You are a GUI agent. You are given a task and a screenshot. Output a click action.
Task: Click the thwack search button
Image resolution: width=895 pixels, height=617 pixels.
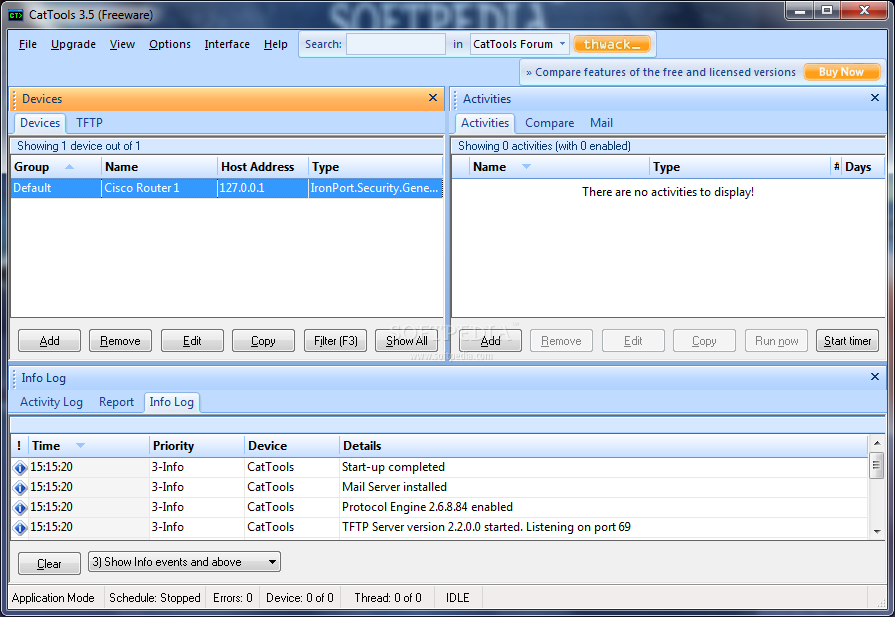[x=612, y=44]
